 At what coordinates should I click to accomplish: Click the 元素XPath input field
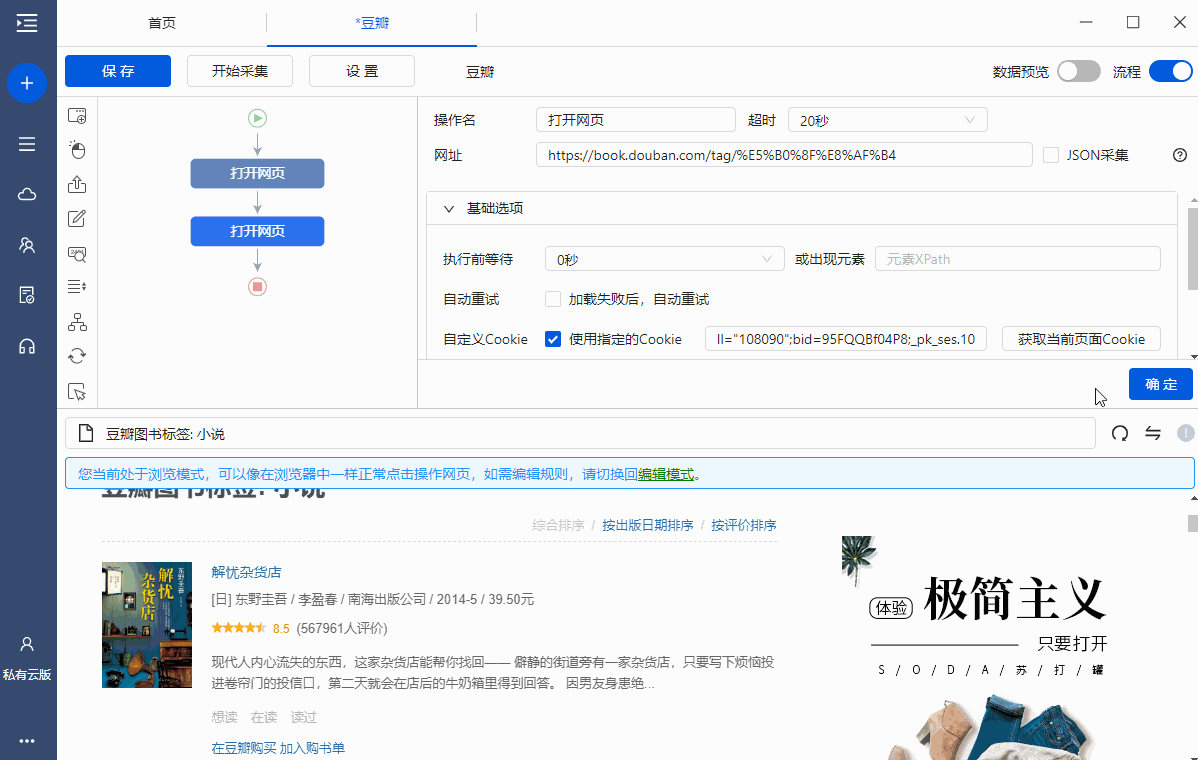1018,259
